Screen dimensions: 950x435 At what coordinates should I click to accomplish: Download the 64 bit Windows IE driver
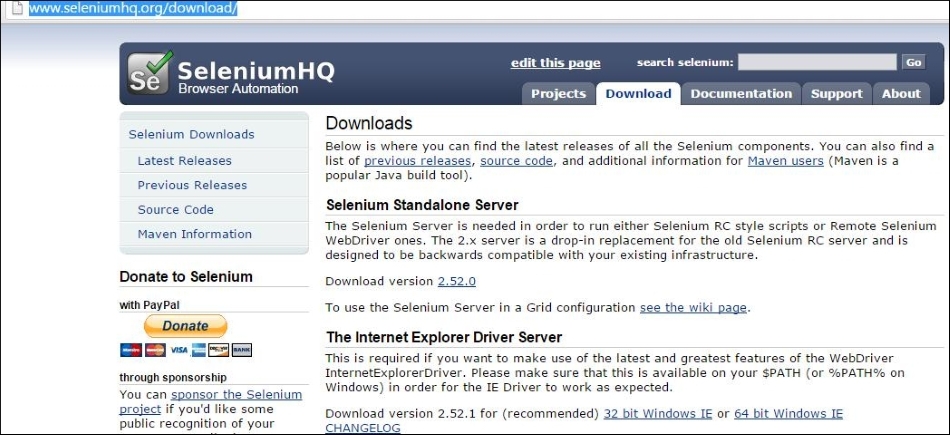788,414
